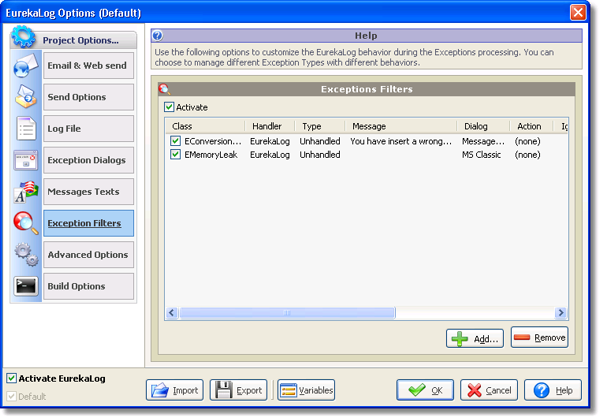Click the horizontal scrollbar thumb
The height and width of the screenshot is (418, 600).
click(287, 312)
